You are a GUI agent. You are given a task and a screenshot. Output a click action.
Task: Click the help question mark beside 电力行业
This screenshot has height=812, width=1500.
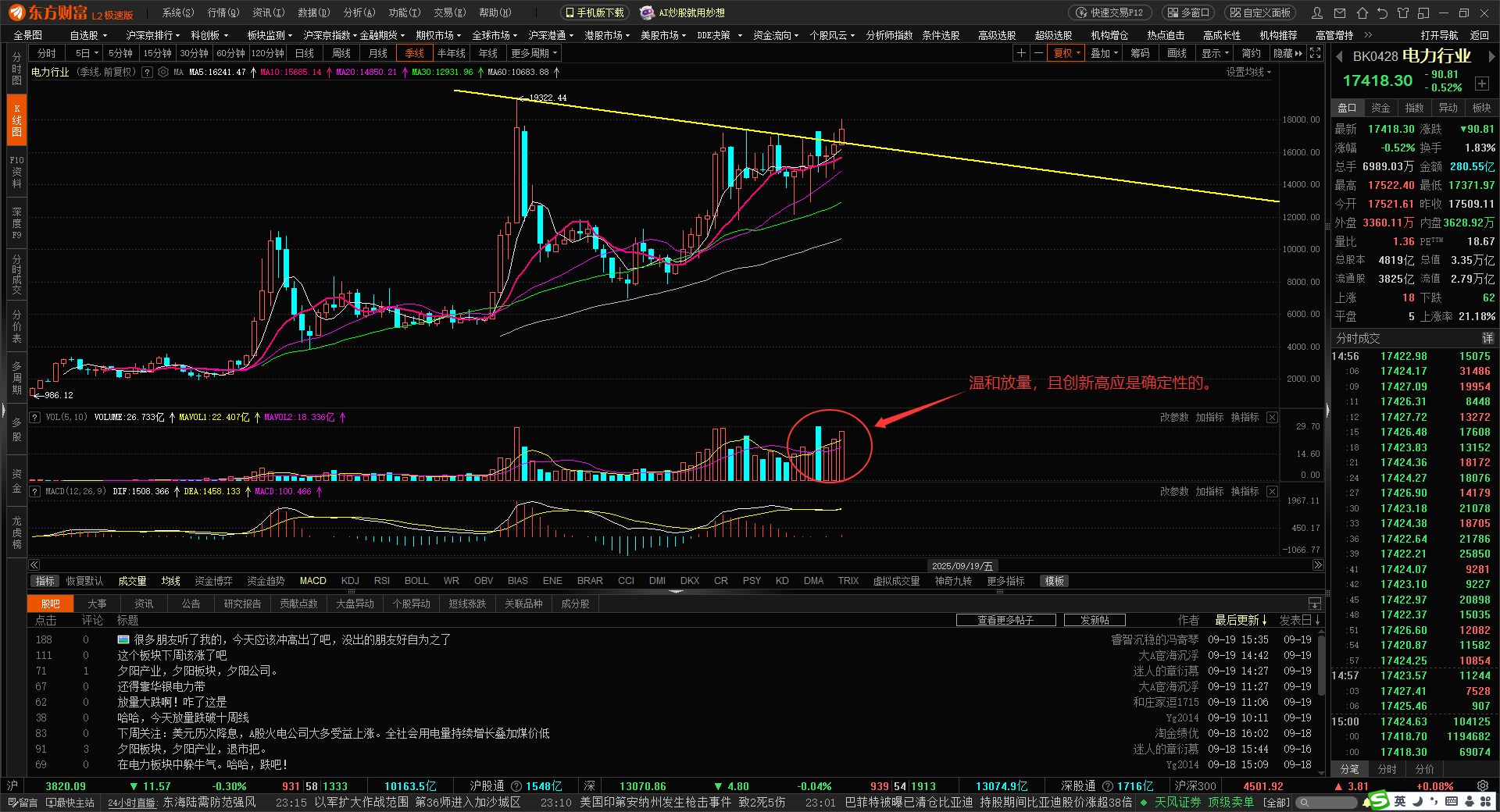147,72
